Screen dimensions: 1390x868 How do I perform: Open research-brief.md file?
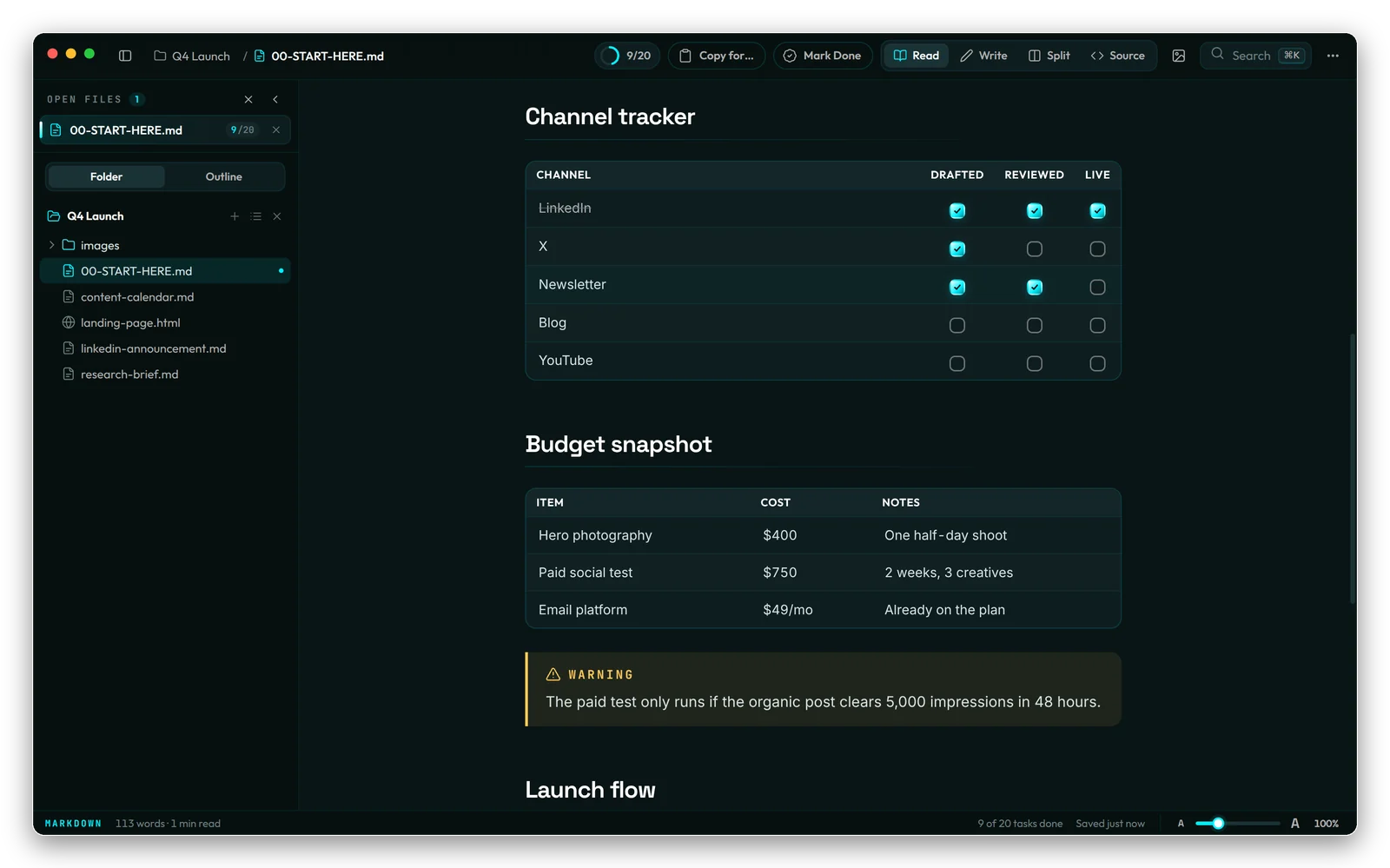[165, 374]
